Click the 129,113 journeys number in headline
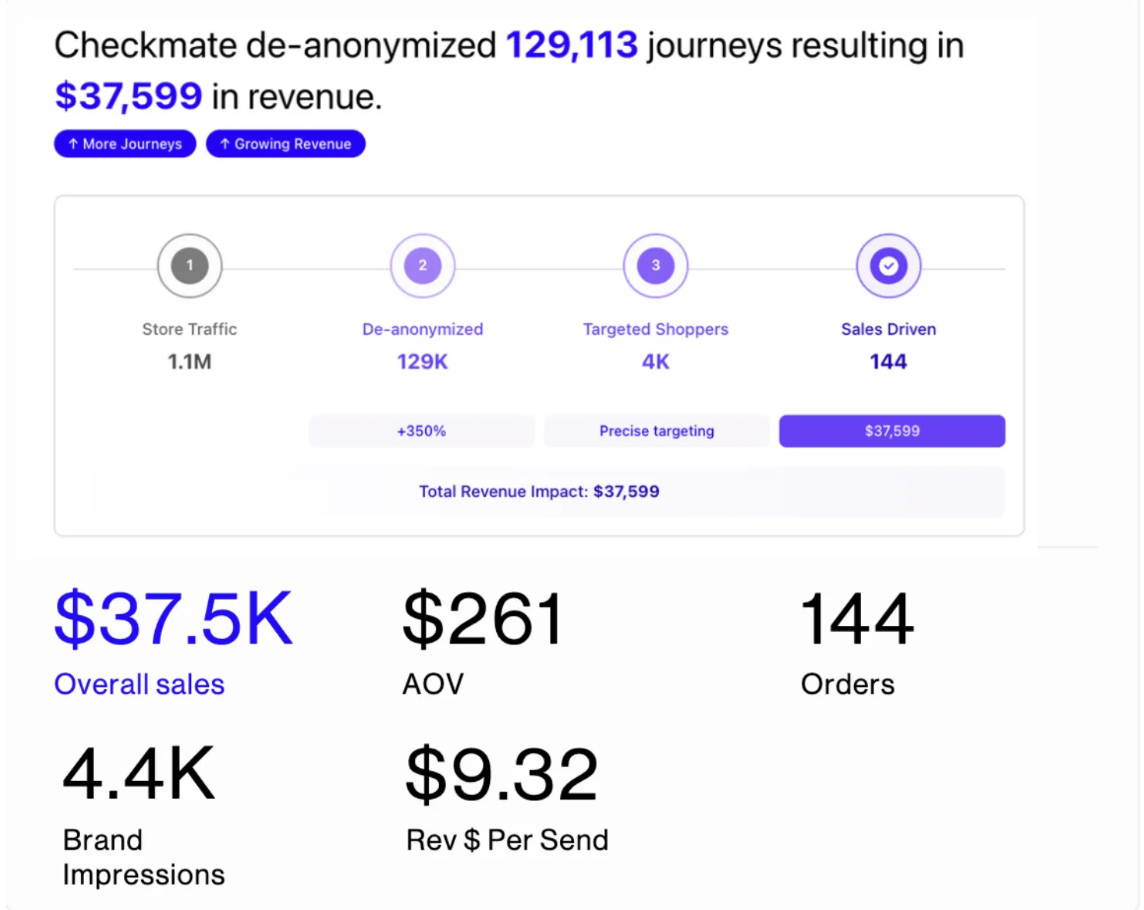The height and width of the screenshot is (910, 1144). coord(572,45)
